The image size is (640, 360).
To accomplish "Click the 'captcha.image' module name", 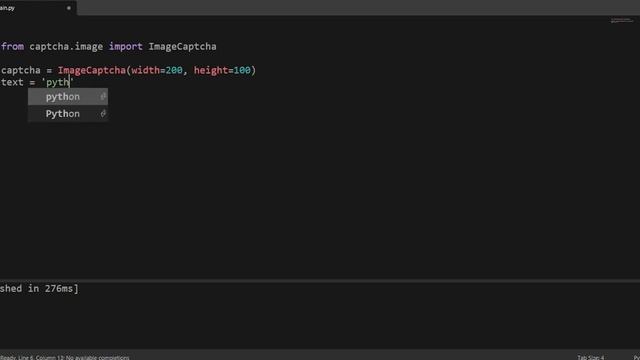I will click(x=66, y=47).
